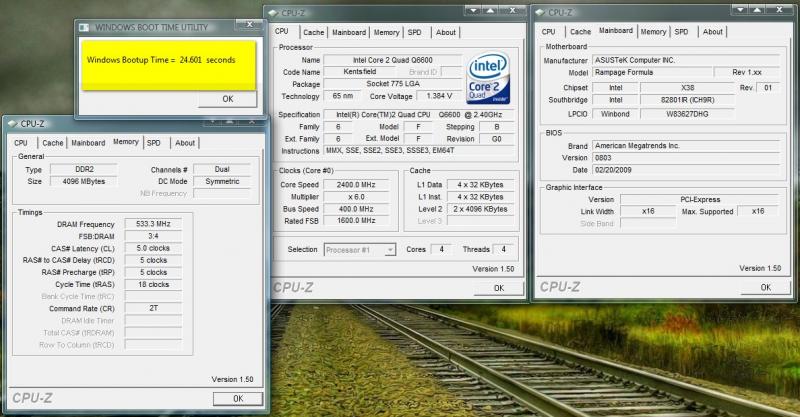Click OK in the CPU-Z mainboard window
Image resolution: width=800 pixels, height=417 pixels.
click(x=765, y=287)
